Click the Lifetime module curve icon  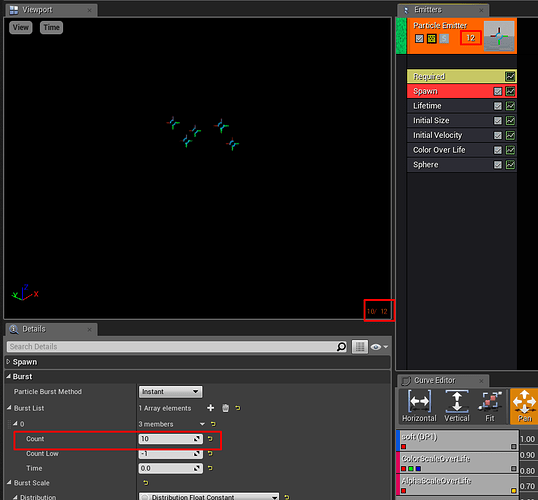[x=510, y=106]
